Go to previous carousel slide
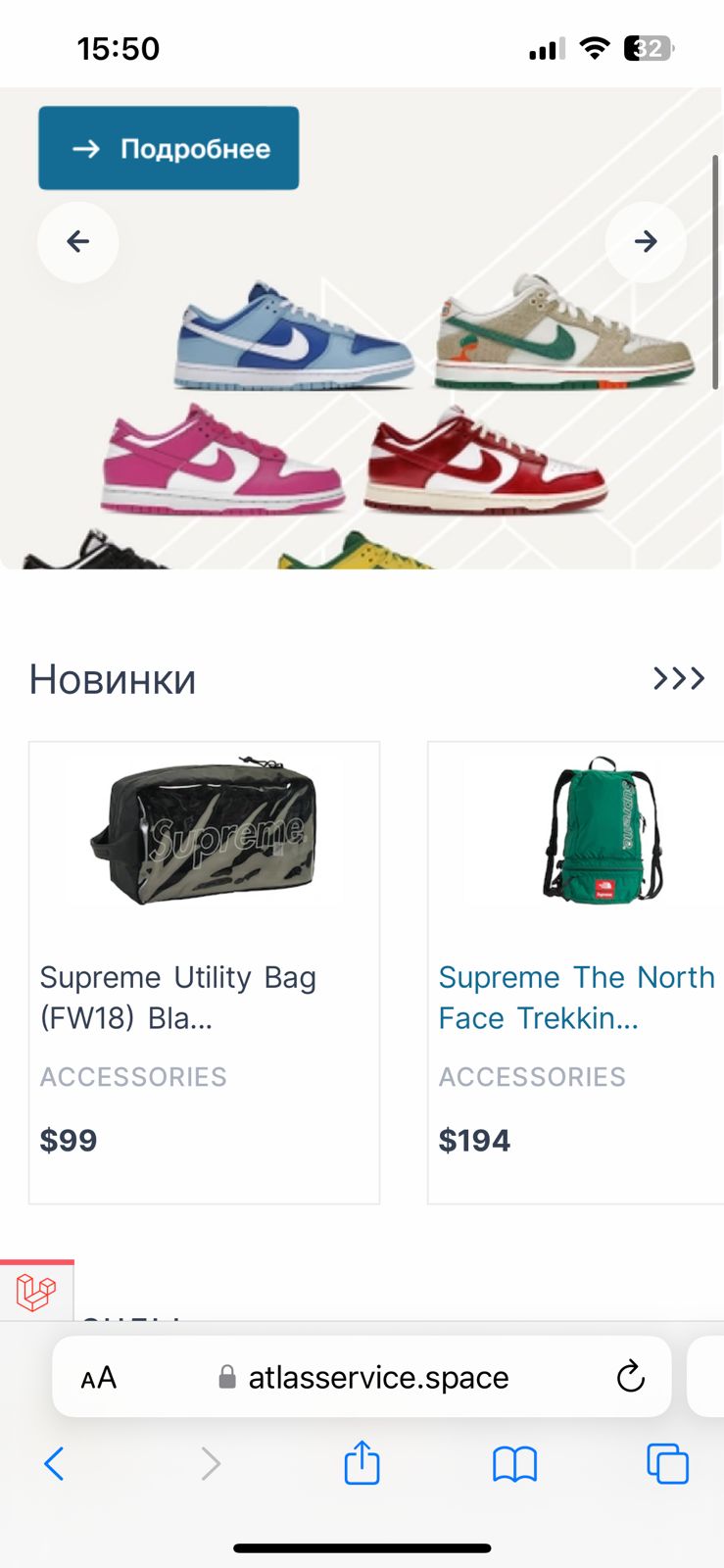The image size is (724, 1568). point(78,242)
